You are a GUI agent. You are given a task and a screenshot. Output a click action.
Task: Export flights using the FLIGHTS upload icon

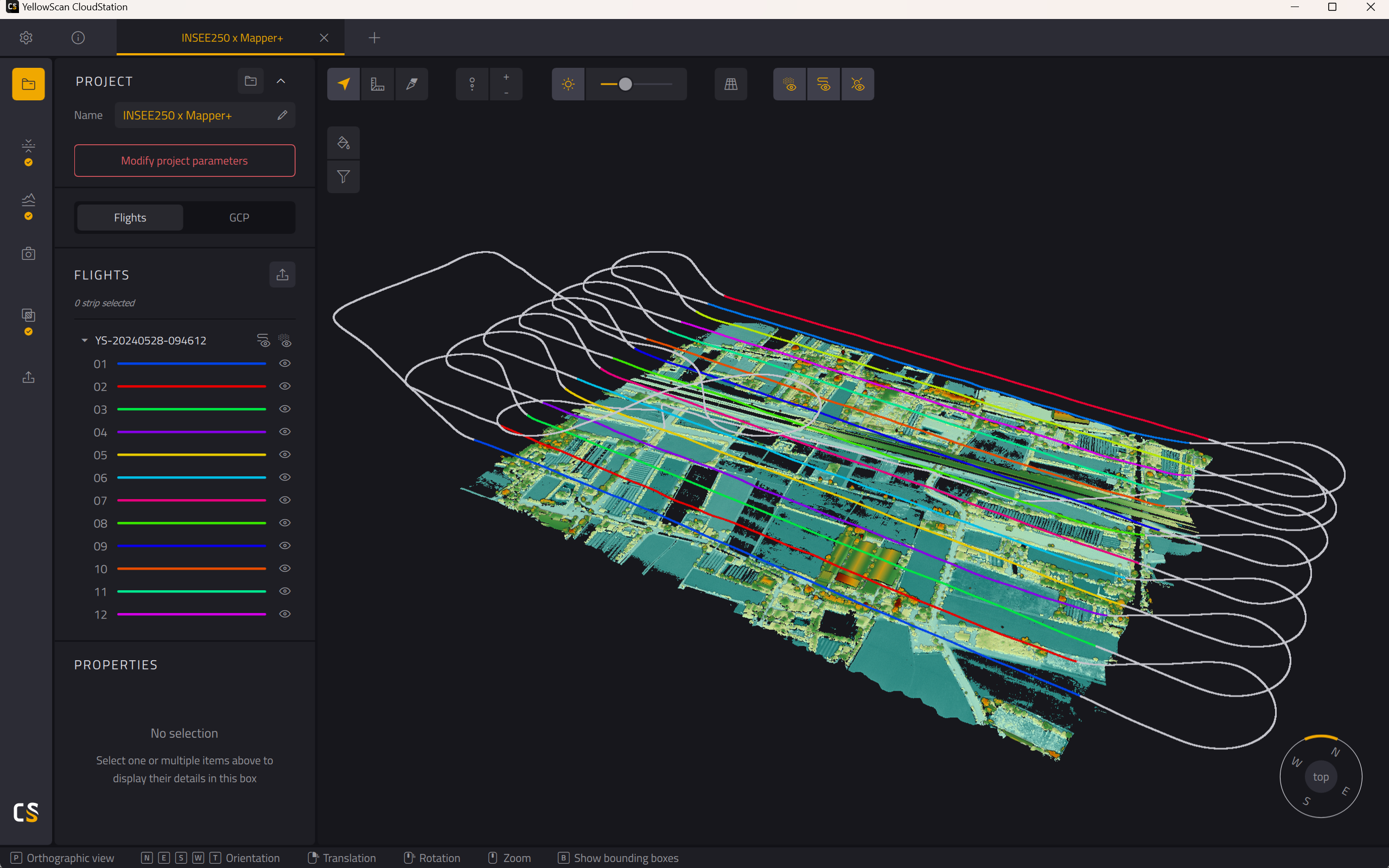coord(282,275)
